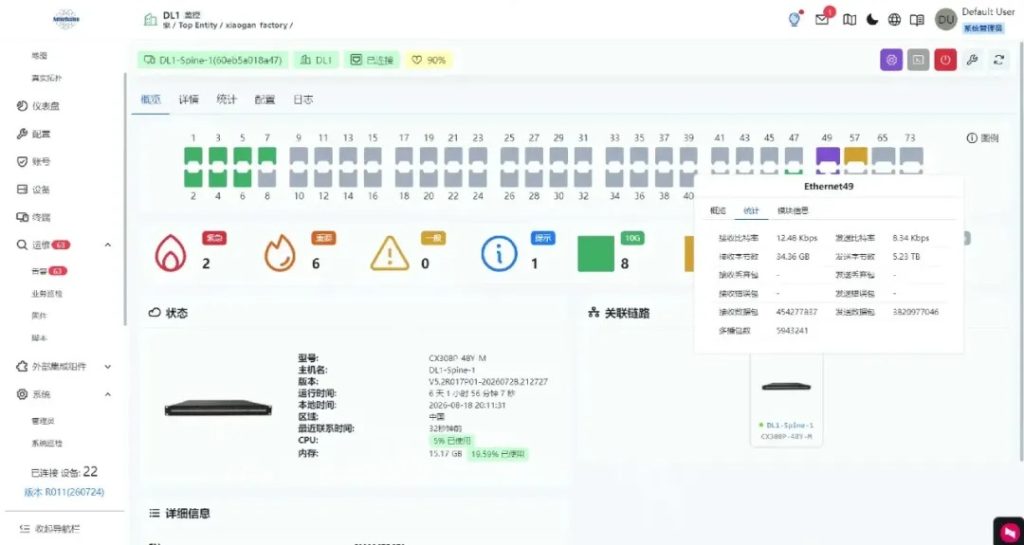The height and width of the screenshot is (545, 1024).
Task: Open the mail notifications icon
Action: click(x=822, y=20)
